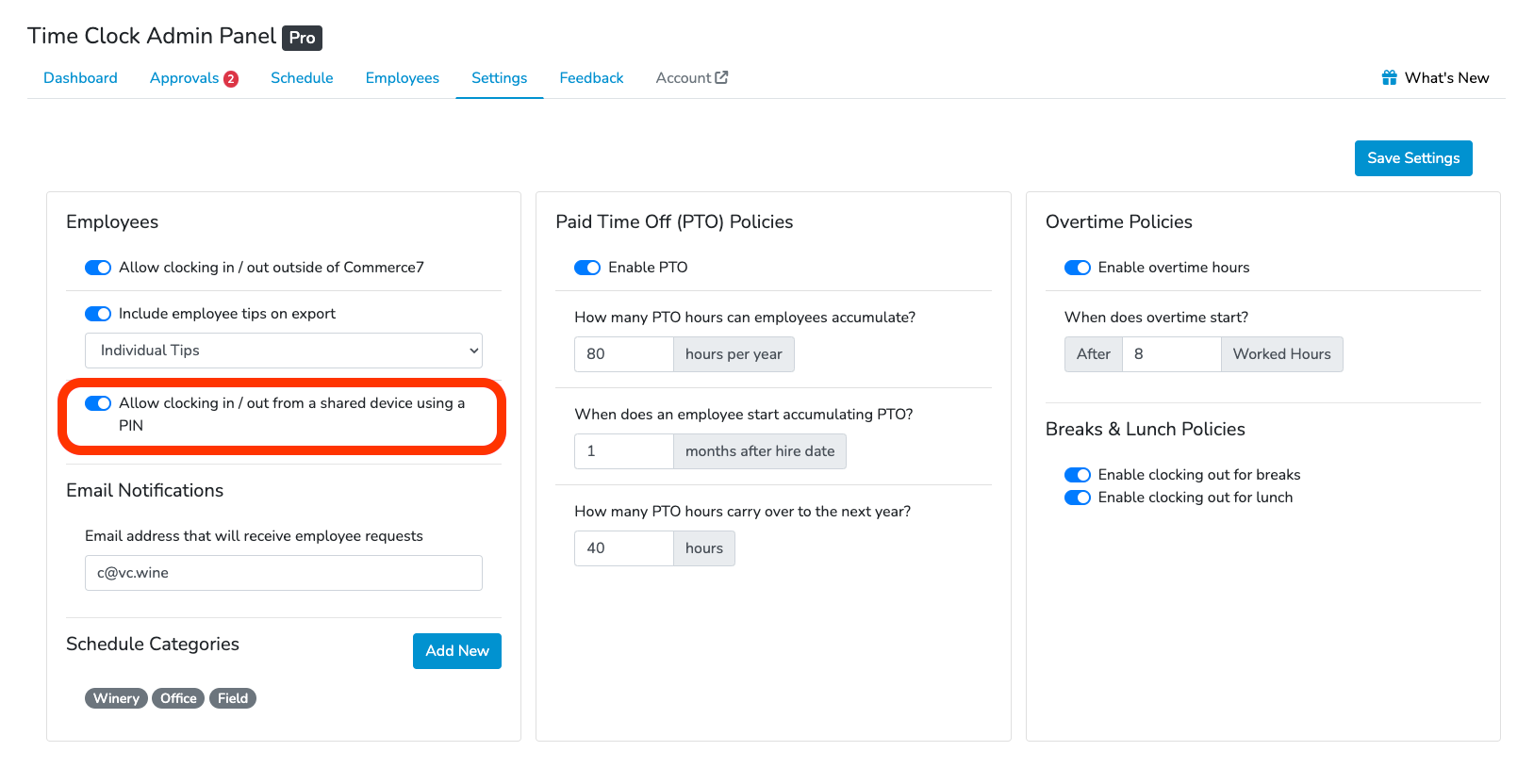Click the Schedule Categories heading
Screen dimensions: 1534x784
point(153,644)
